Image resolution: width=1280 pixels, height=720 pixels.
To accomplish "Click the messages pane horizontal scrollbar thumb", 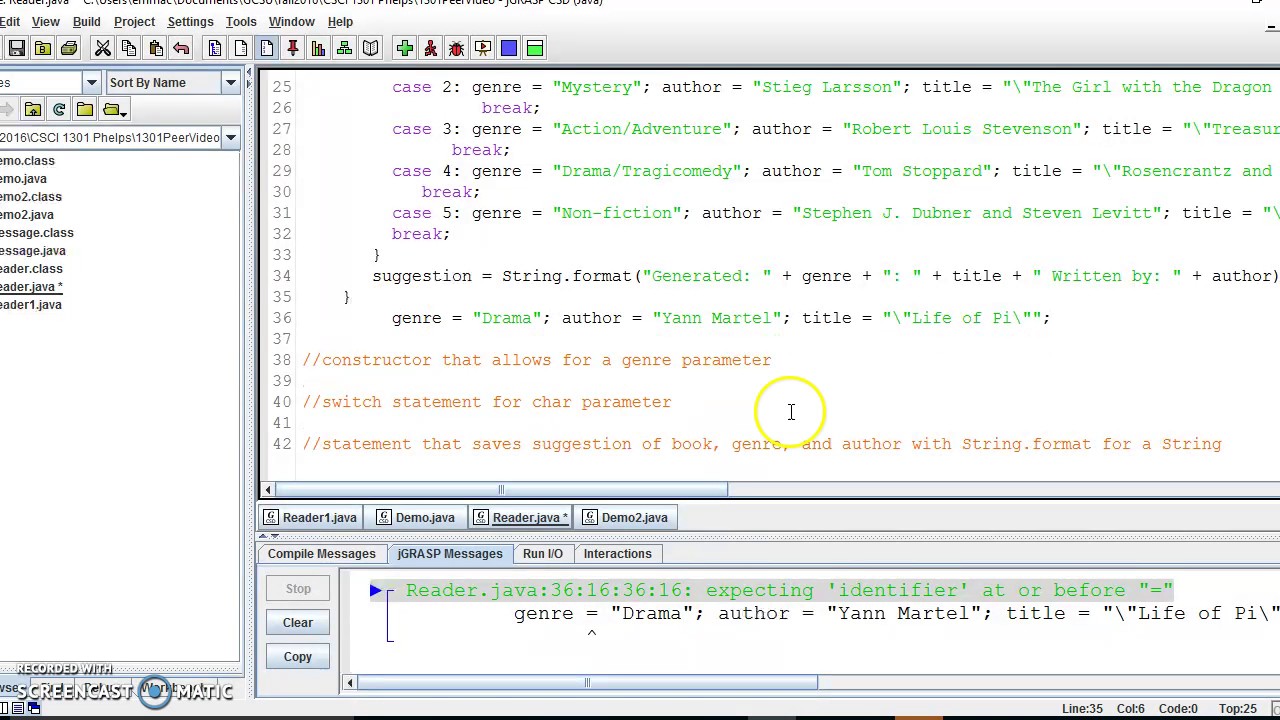I will point(587,683).
